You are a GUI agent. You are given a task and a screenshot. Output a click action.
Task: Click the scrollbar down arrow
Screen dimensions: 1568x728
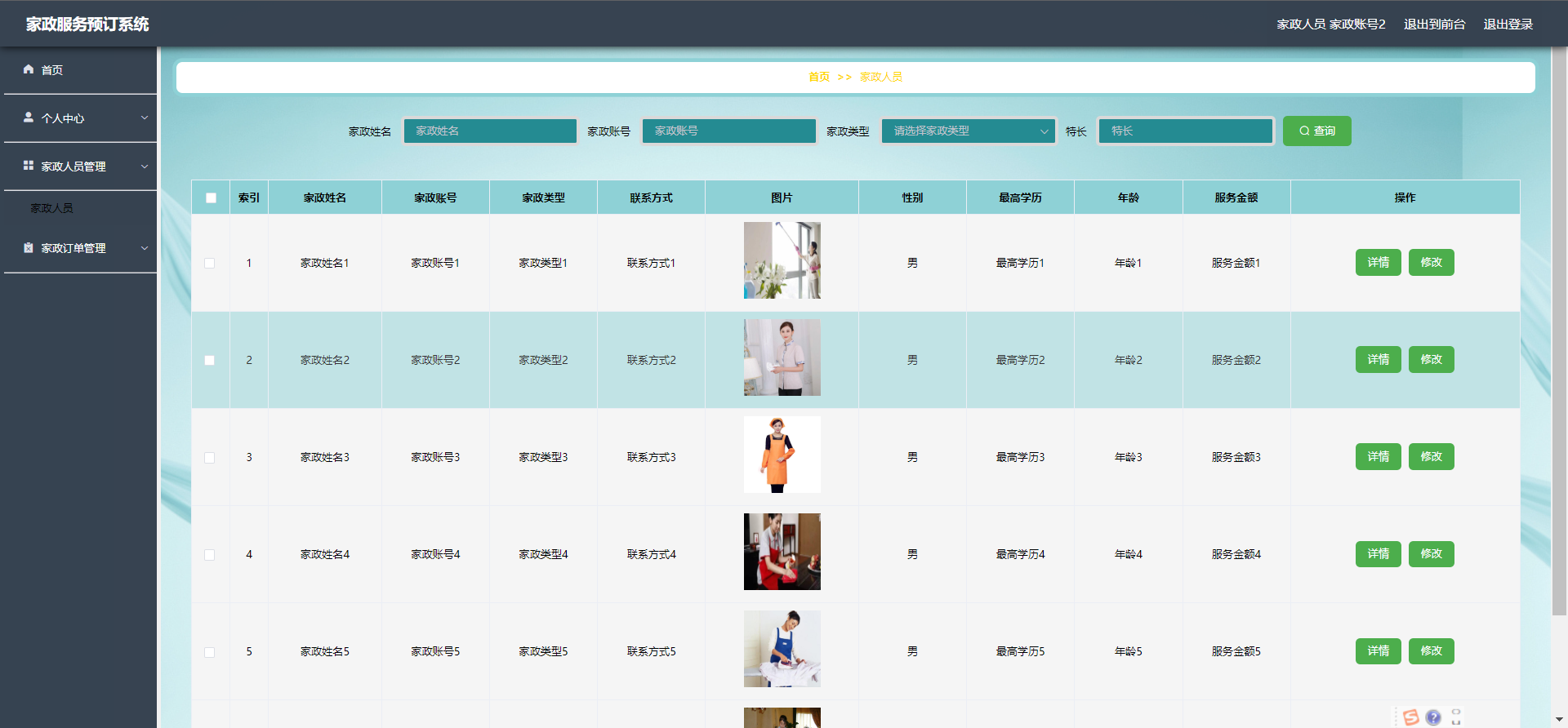click(x=1559, y=720)
